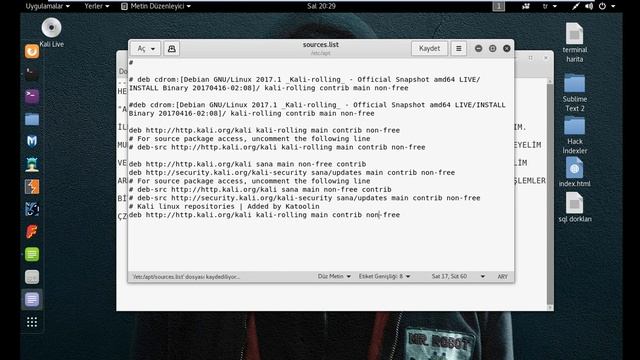
Task: Select the index.html desktop file
Action: click(575, 173)
